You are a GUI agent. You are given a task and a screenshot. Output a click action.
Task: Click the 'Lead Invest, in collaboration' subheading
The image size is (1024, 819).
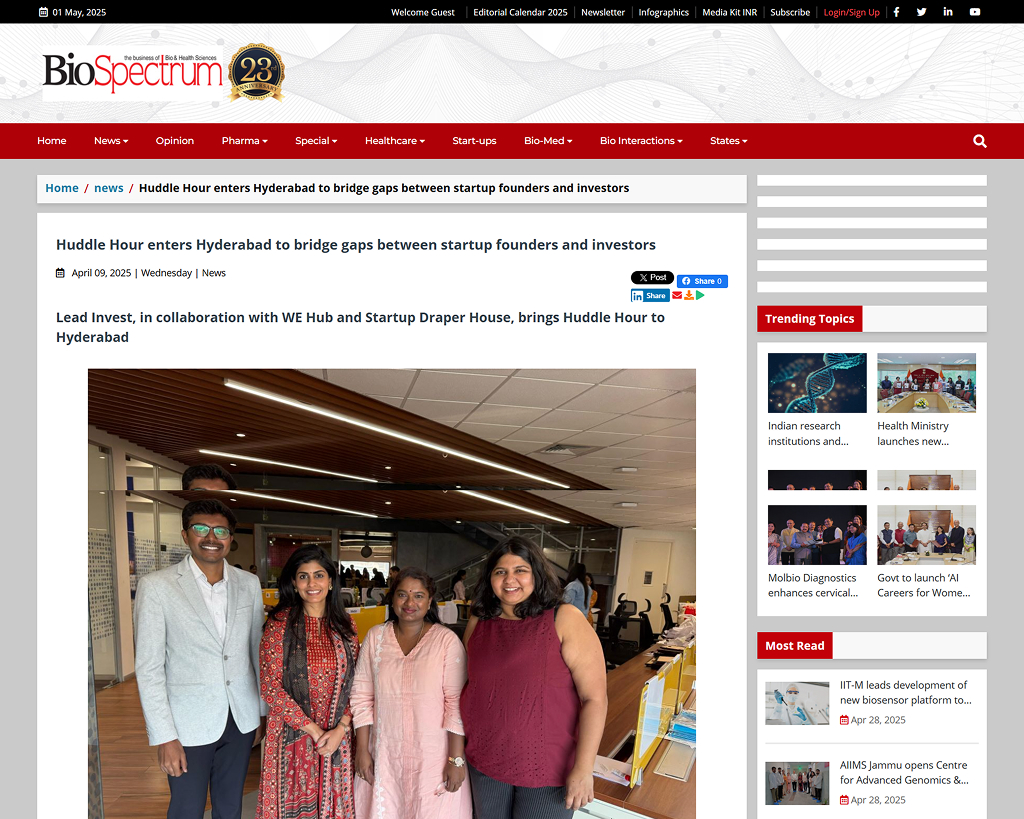click(x=360, y=327)
